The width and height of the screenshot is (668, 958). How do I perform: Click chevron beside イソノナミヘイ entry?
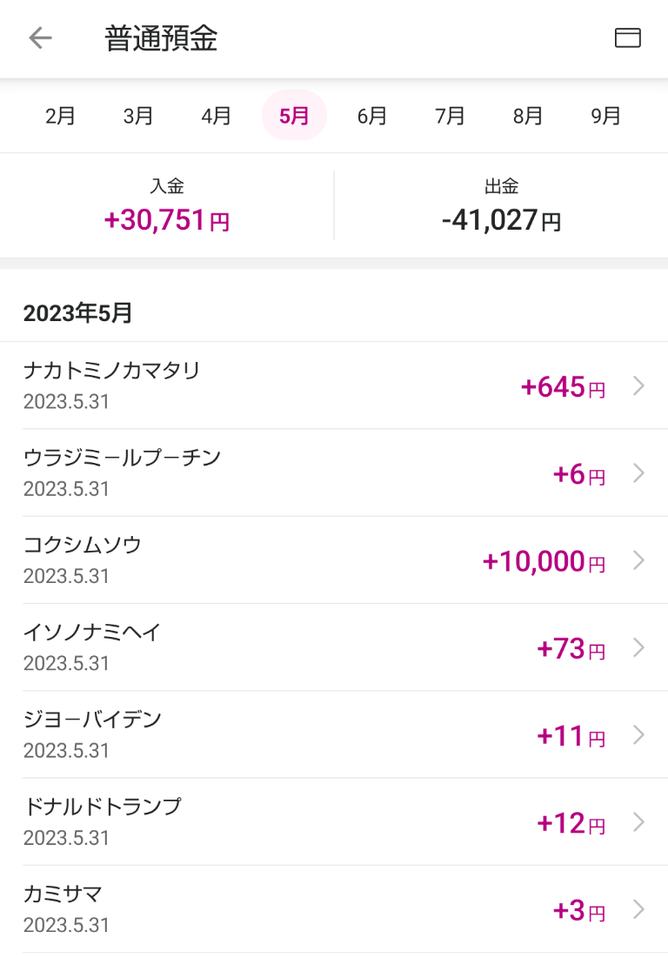[x=640, y=647]
